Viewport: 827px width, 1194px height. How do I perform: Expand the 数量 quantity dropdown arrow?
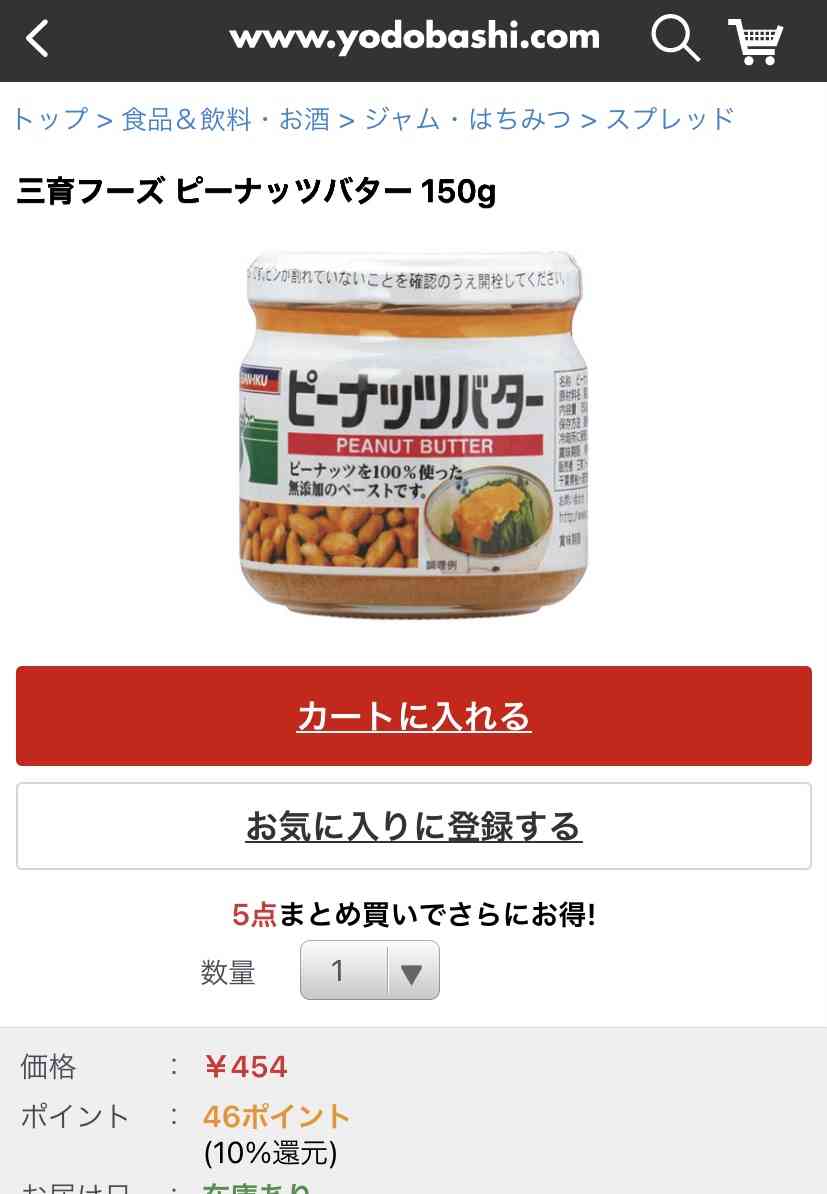click(412, 972)
